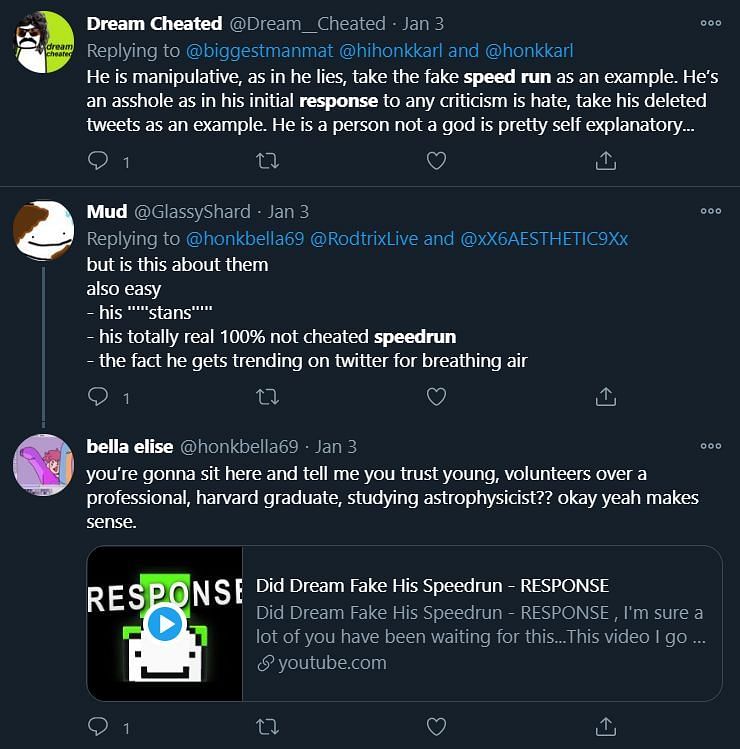Image resolution: width=740 pixels, height=749 pixels.
Task: Retweet bella elise's tweet
Action: pyautogui.click(x=268, y=727)
